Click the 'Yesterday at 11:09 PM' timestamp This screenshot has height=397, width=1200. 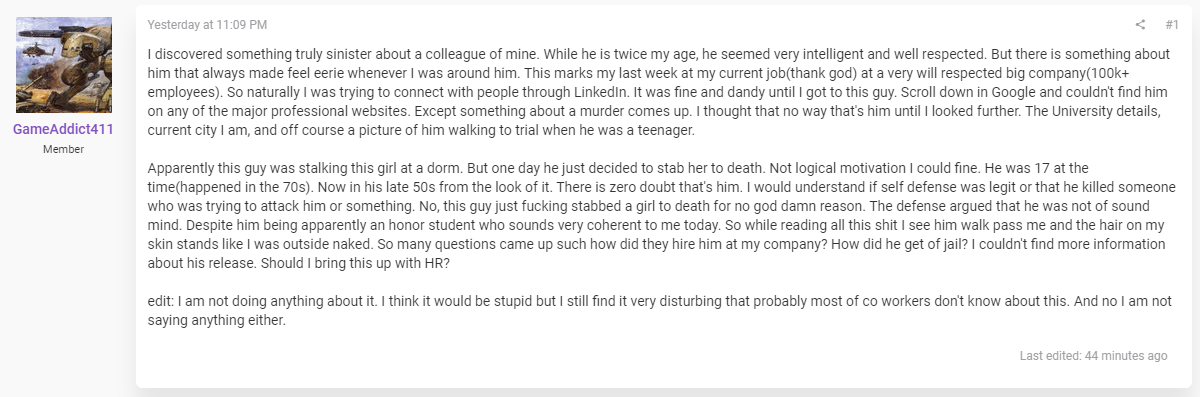point(207,24)
